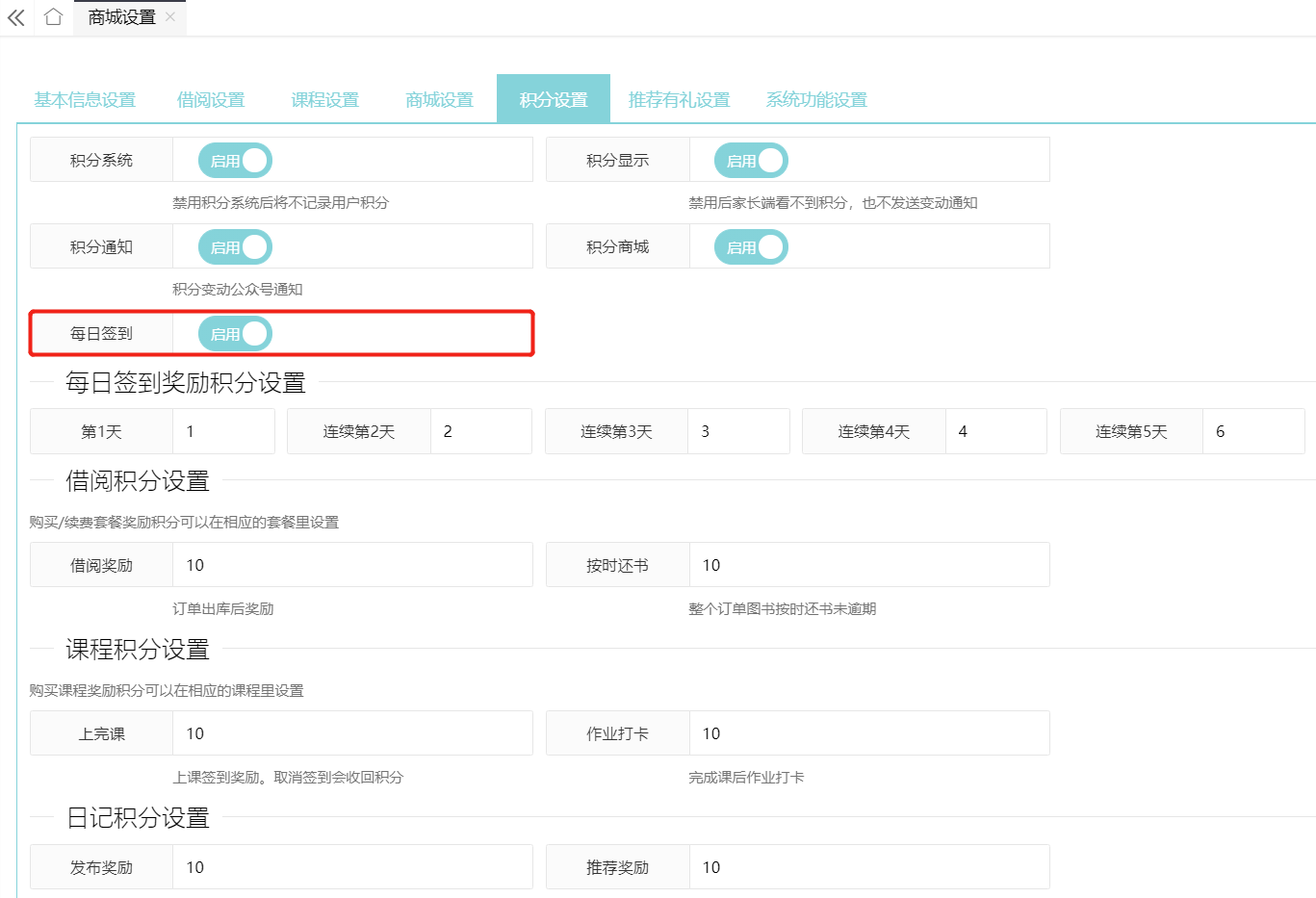Click the 按时还书 value field

point(869,565)
